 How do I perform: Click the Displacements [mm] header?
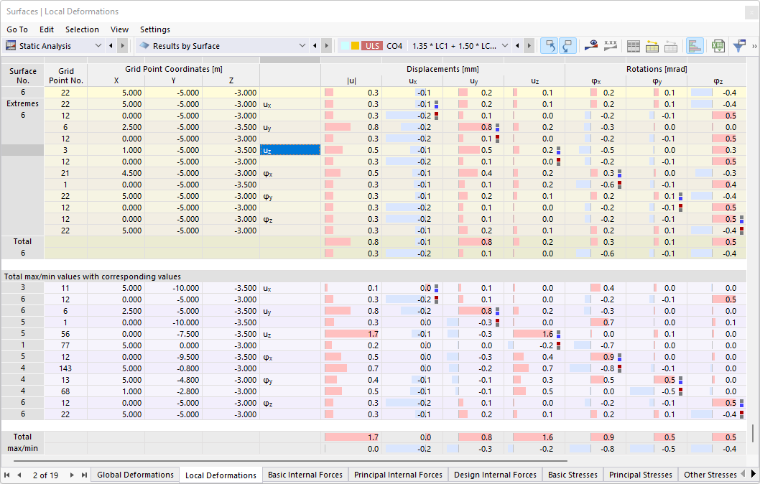(x=443, y=69)
